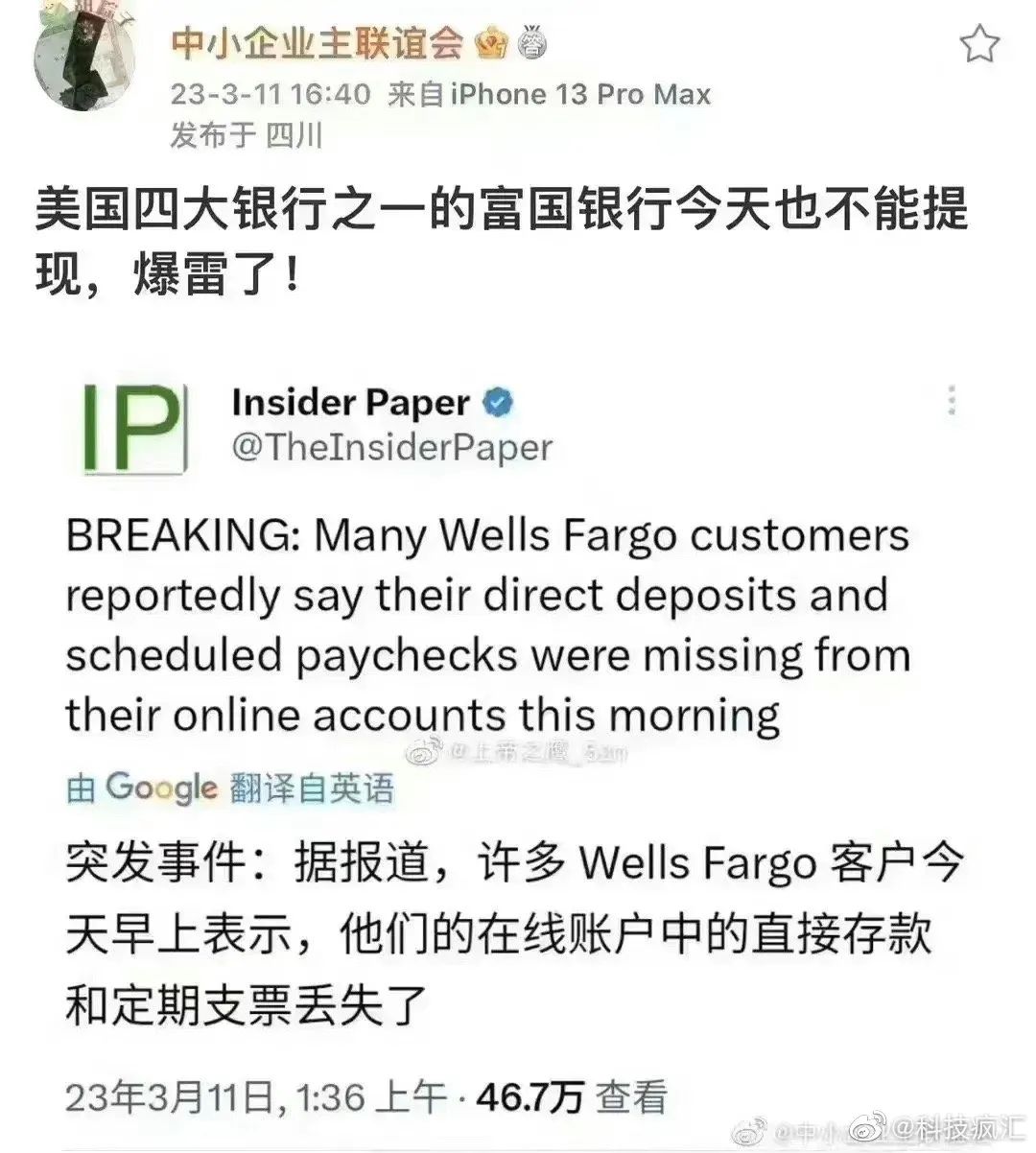Tap the star favorite icon

979,45
